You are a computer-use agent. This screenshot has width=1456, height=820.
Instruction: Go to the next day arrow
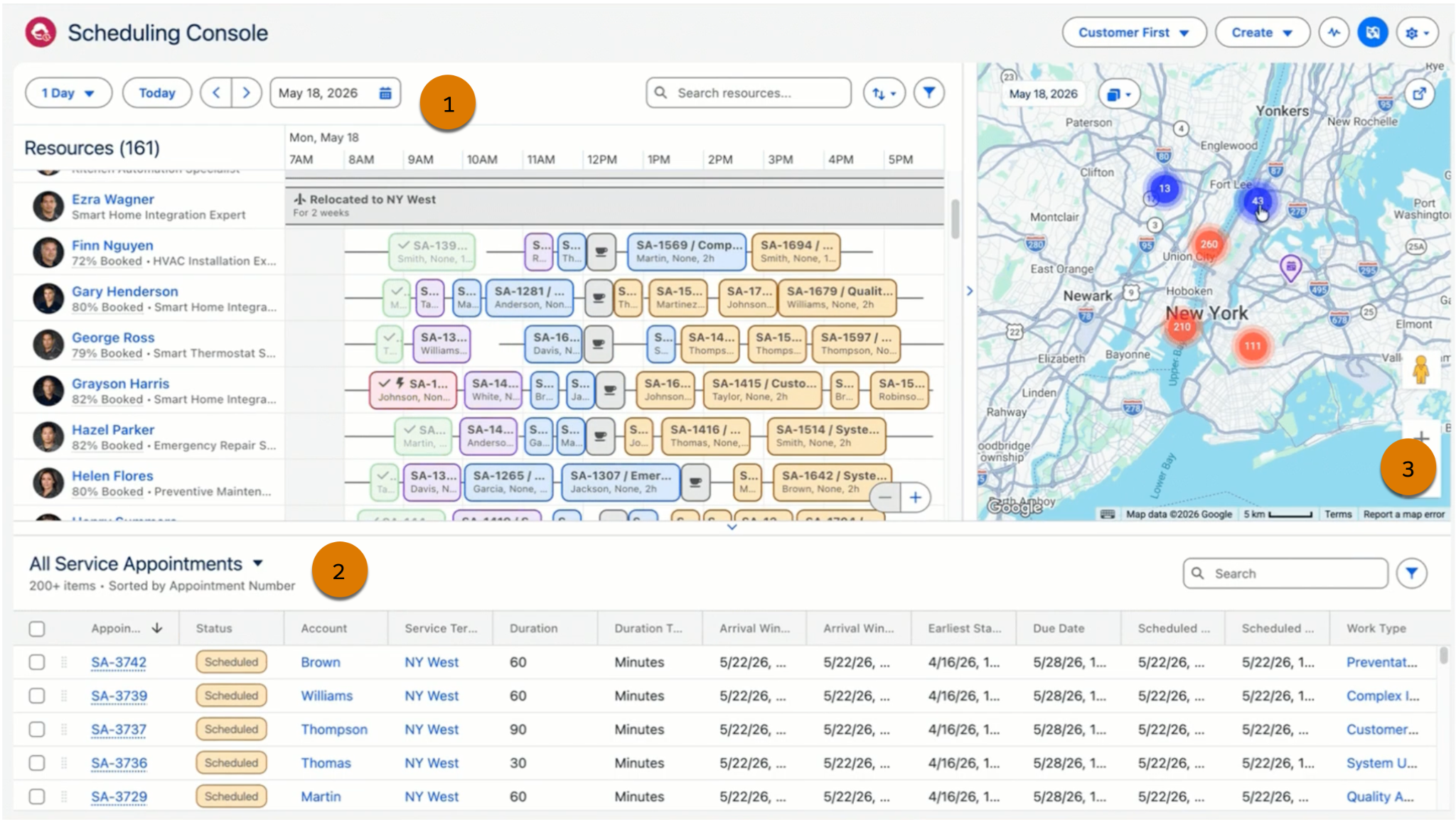246,93
